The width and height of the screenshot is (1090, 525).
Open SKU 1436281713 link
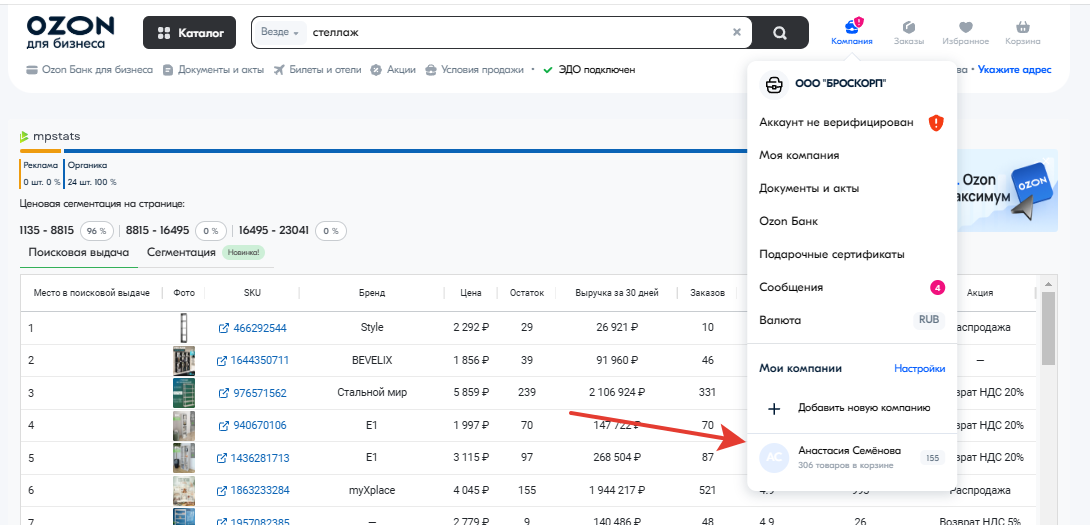(260, 458)
